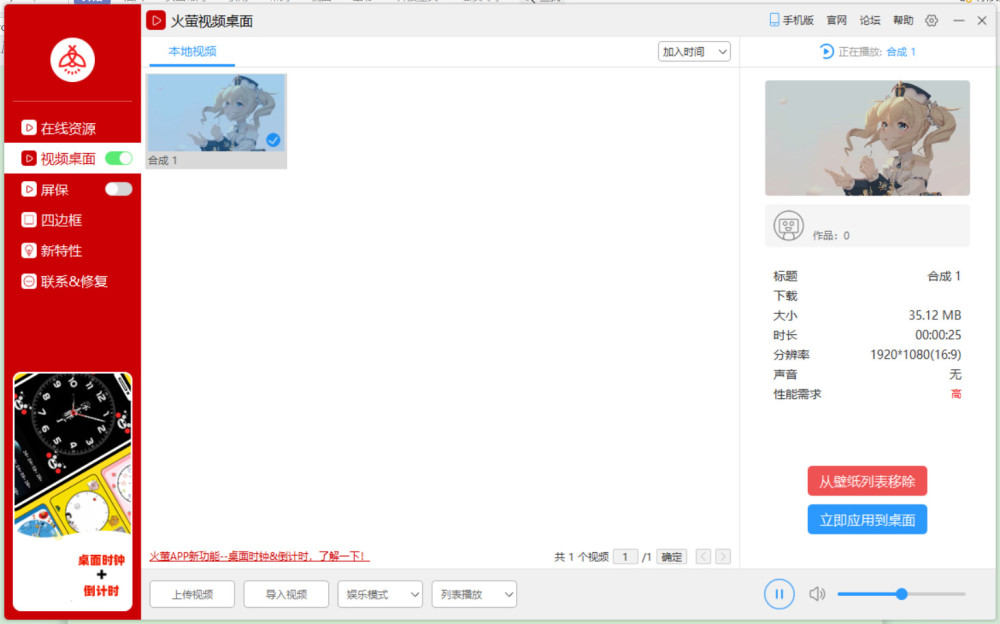Open the 新特性 section
Viewport: 1000px width, 624px height.
point(61,251)
